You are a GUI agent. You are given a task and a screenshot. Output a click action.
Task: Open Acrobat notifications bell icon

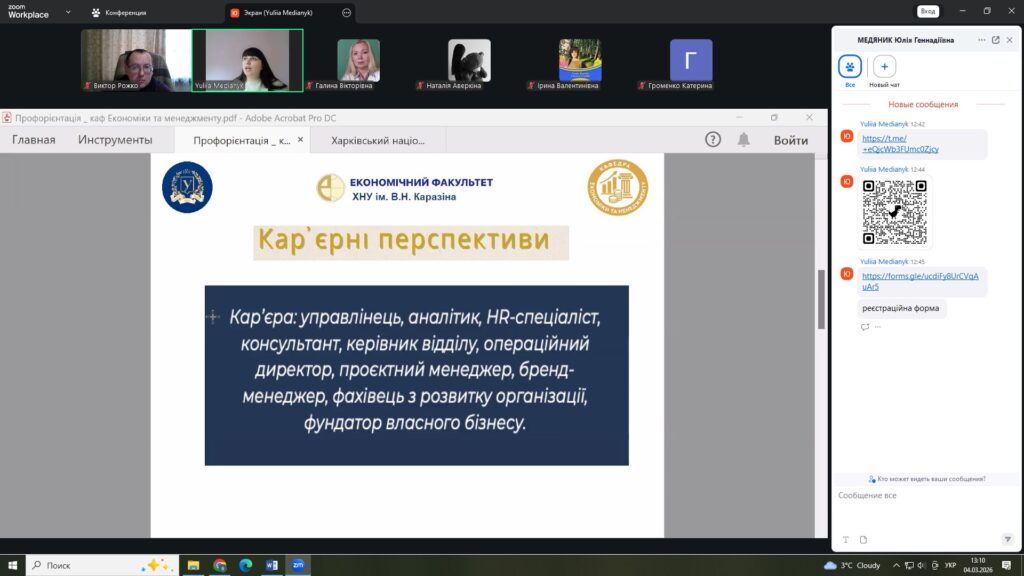point(743,140)
